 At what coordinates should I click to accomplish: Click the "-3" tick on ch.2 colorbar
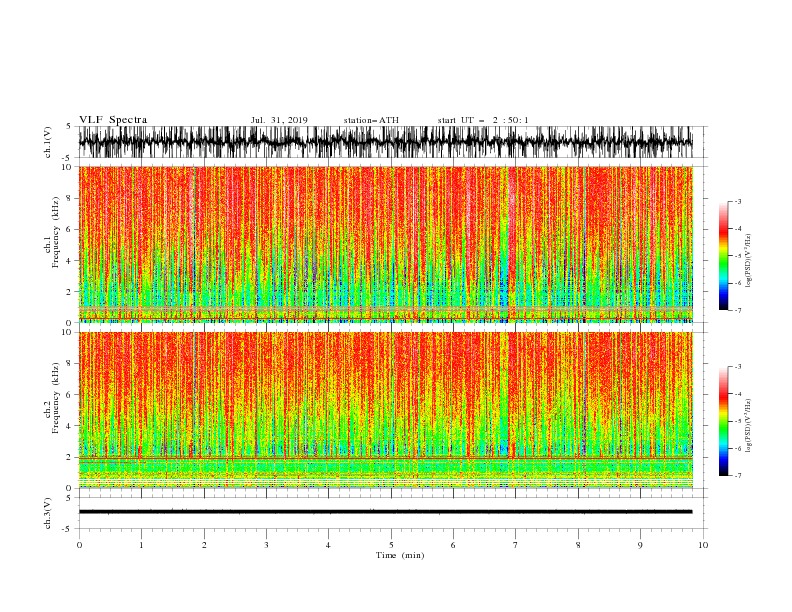coord(738,367)
